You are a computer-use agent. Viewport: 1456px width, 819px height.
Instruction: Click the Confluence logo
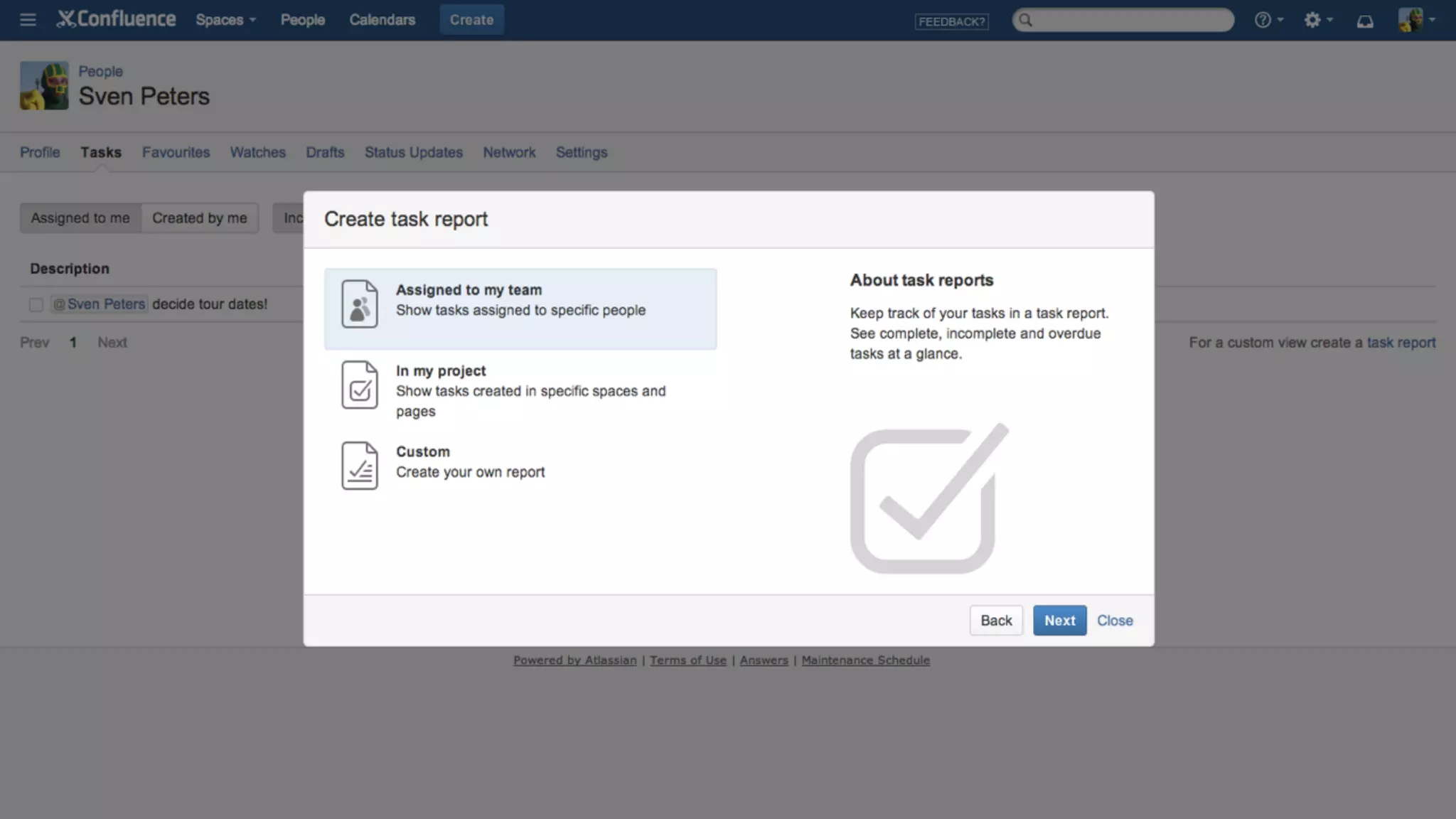[x=117, y=19]
